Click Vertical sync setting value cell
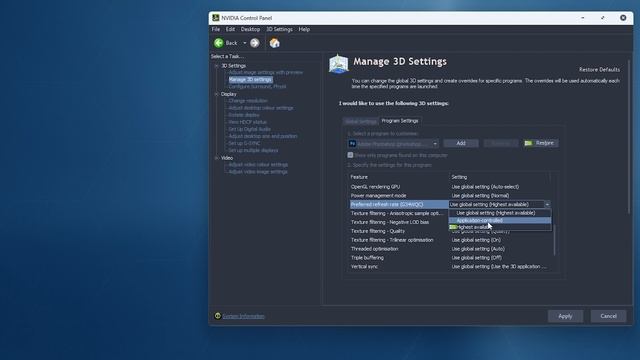Image resolution: width=640 pixels, height=360 pixels. pos(499,267)
